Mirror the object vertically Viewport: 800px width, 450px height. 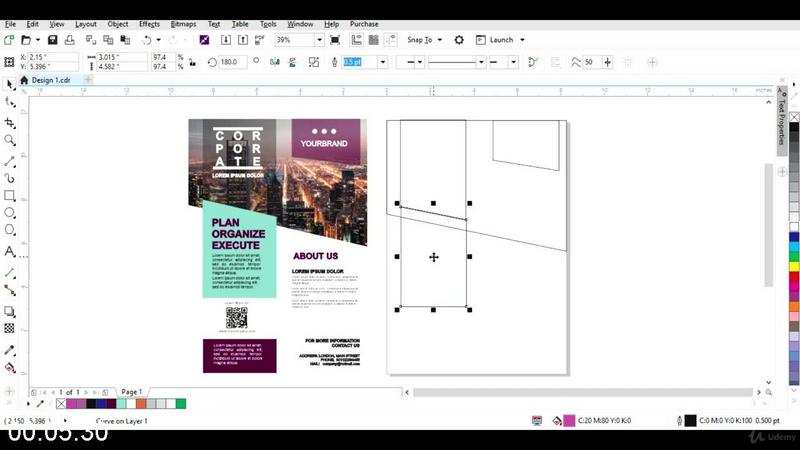[x=292, y=62]
